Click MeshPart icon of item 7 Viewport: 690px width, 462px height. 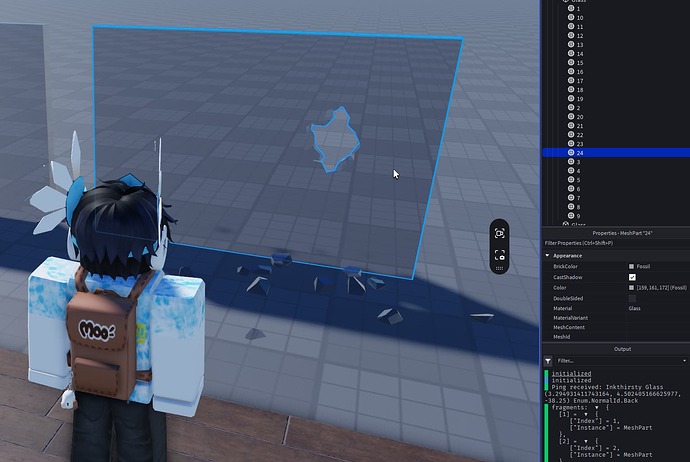pyautogui.click(x=571, y=198)
